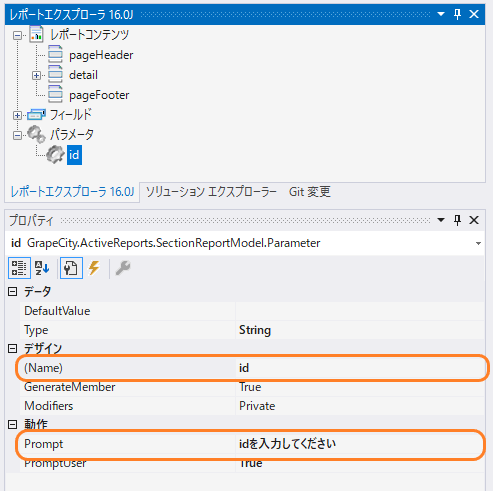Click the Prompt property value field
Viewport: 493px width, 491px height.
click(x=360, y=444)
